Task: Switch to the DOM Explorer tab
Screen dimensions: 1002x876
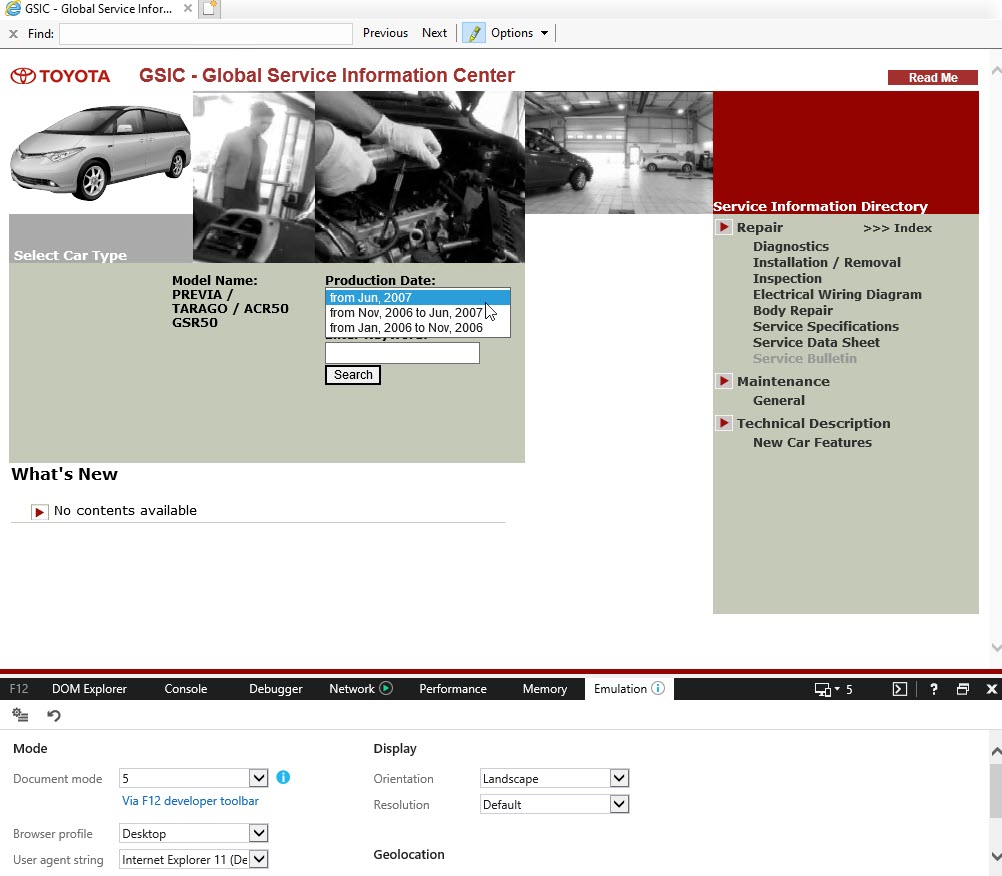Action: coord(89,689)
